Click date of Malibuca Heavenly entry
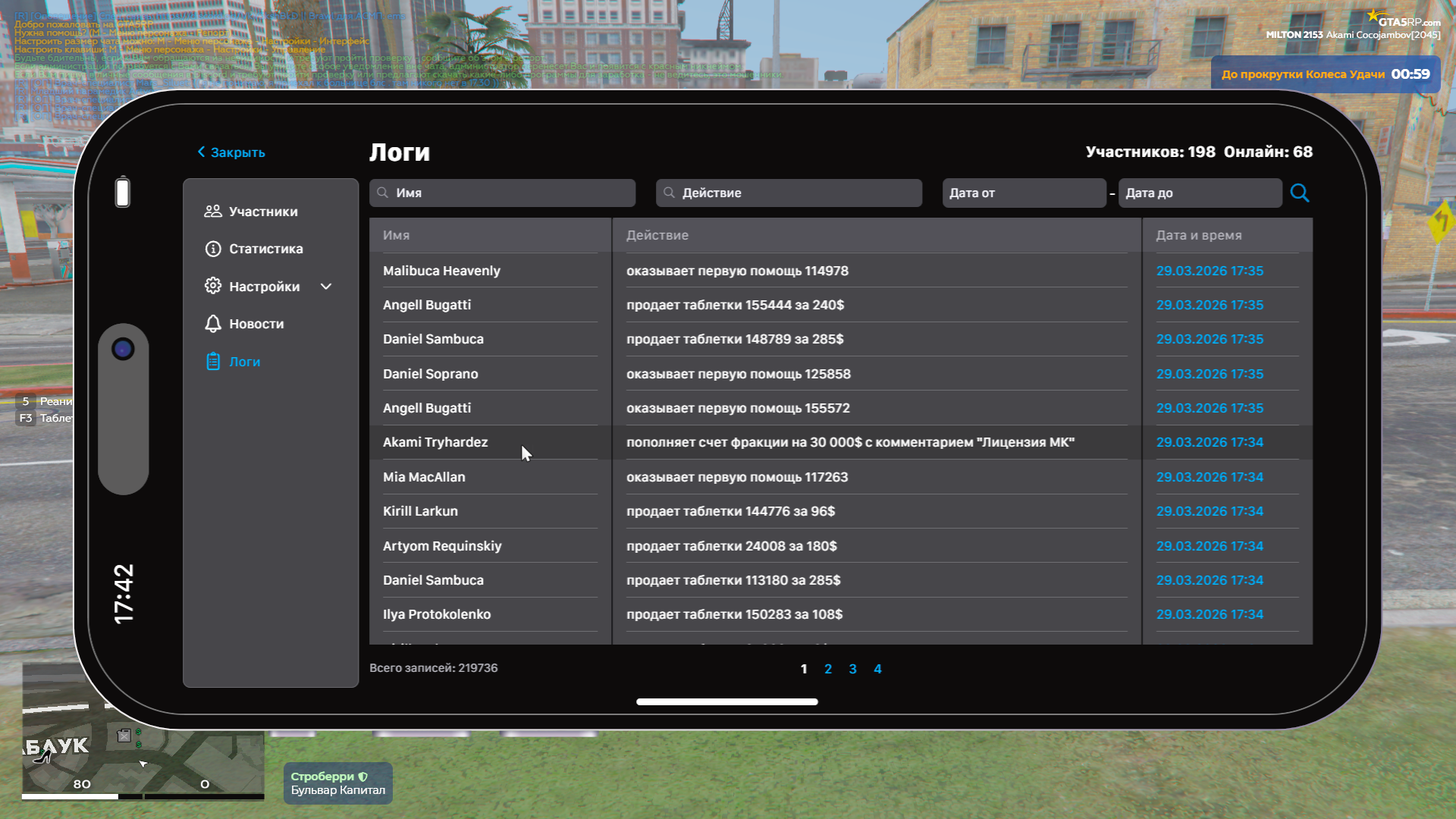Viewport: 1456px width, 819px height. point(1210,271)
